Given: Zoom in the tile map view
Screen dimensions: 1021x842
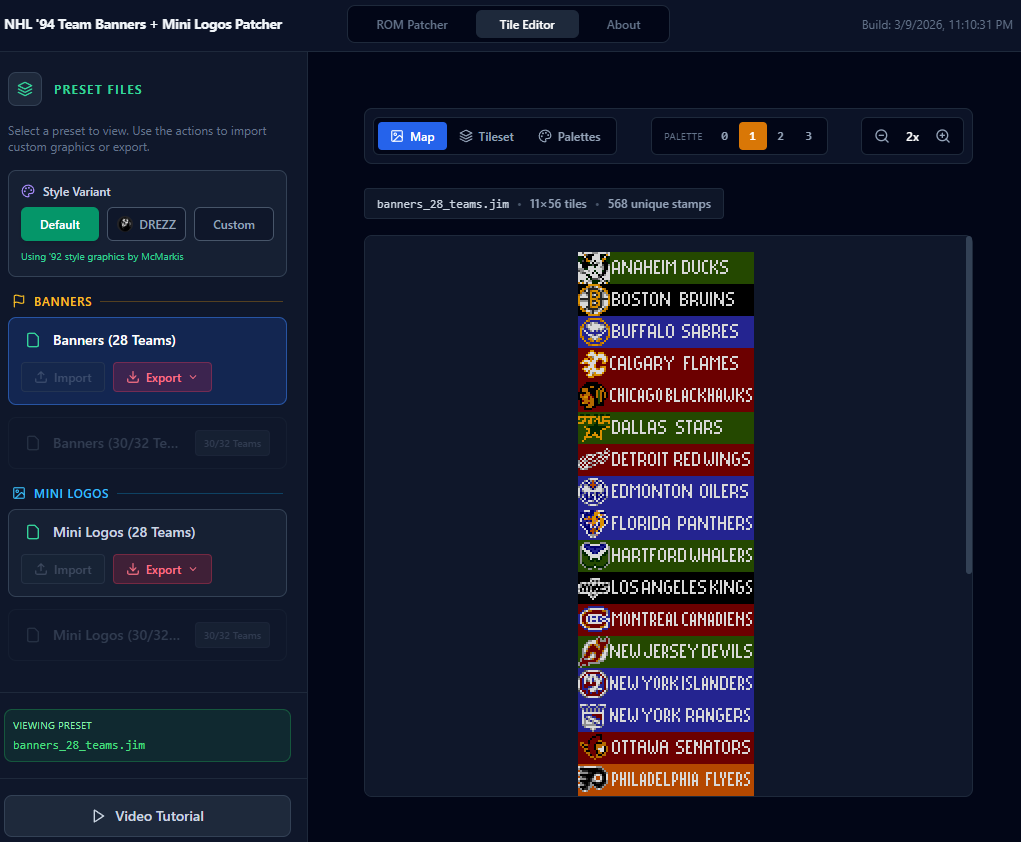Looking at the screenshot, I should pos(943,136).
